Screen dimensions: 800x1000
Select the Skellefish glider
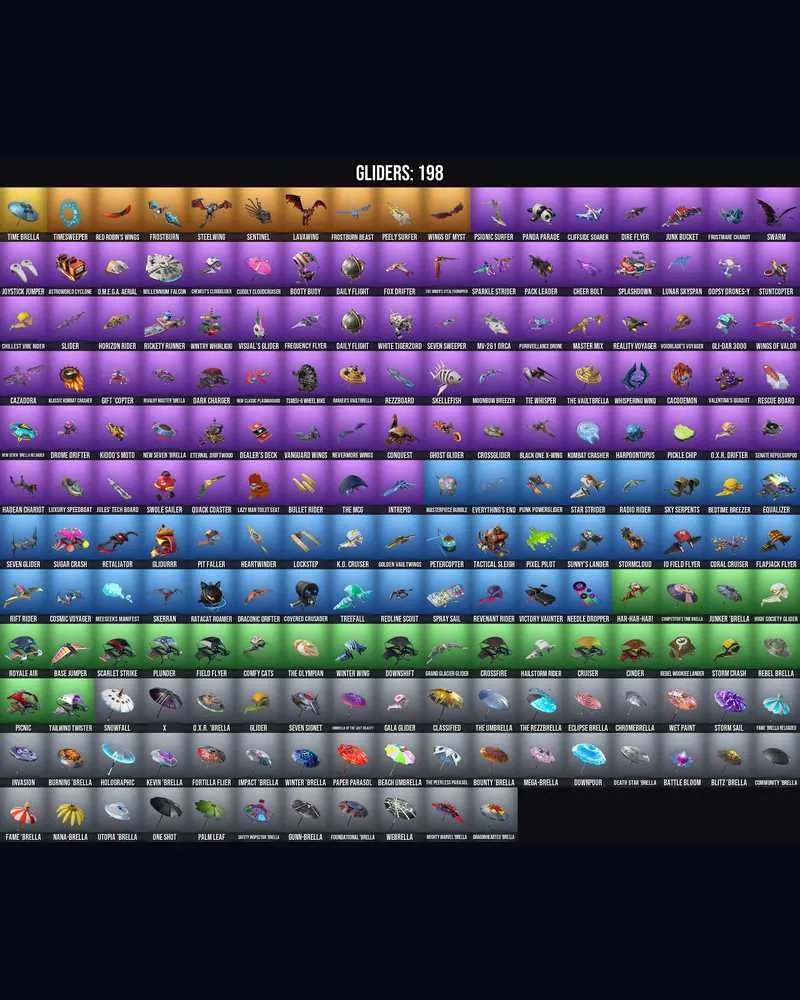click(447, 378)
